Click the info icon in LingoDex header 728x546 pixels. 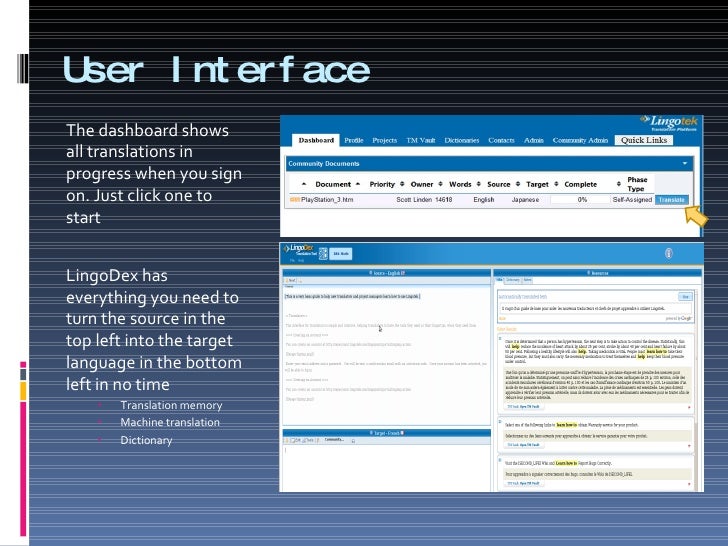[x=669, y=254]
